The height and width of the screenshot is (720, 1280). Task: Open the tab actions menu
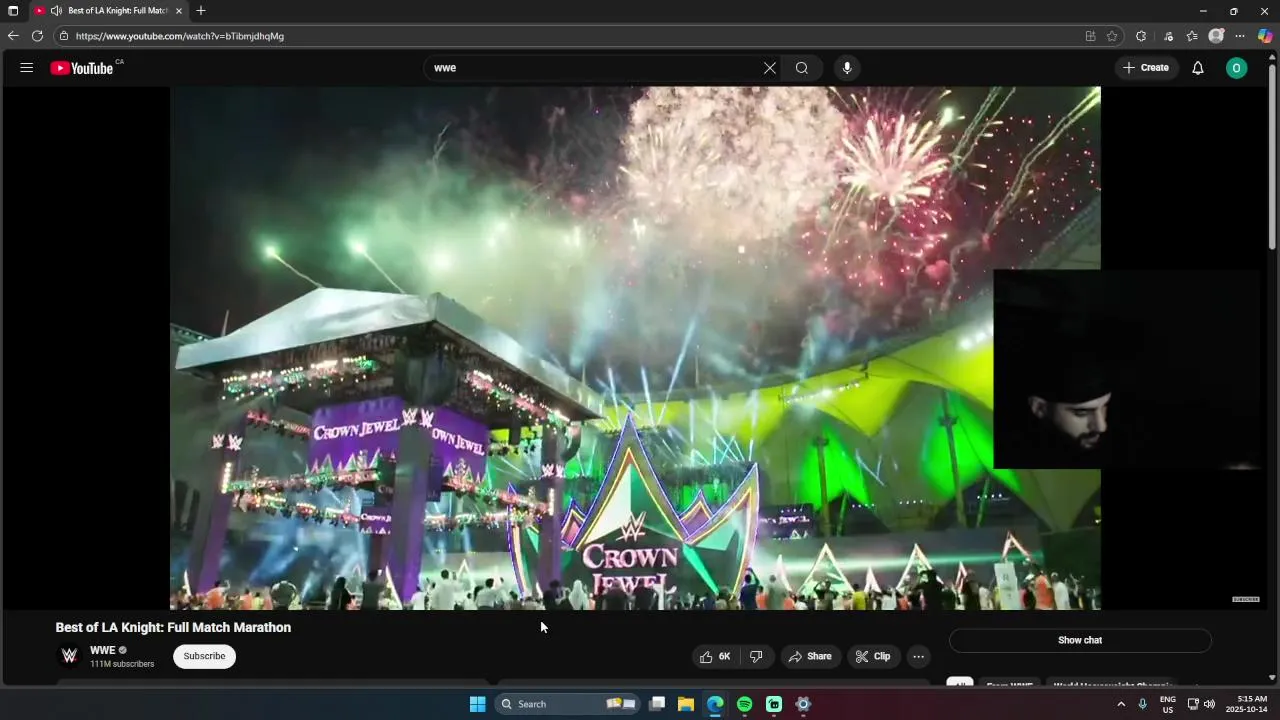click(13, 11)
